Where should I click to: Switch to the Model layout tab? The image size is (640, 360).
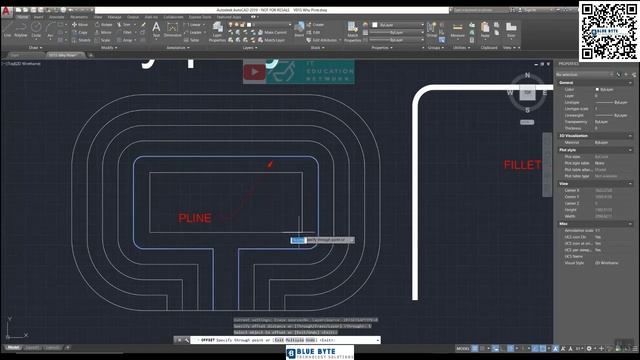13,348
